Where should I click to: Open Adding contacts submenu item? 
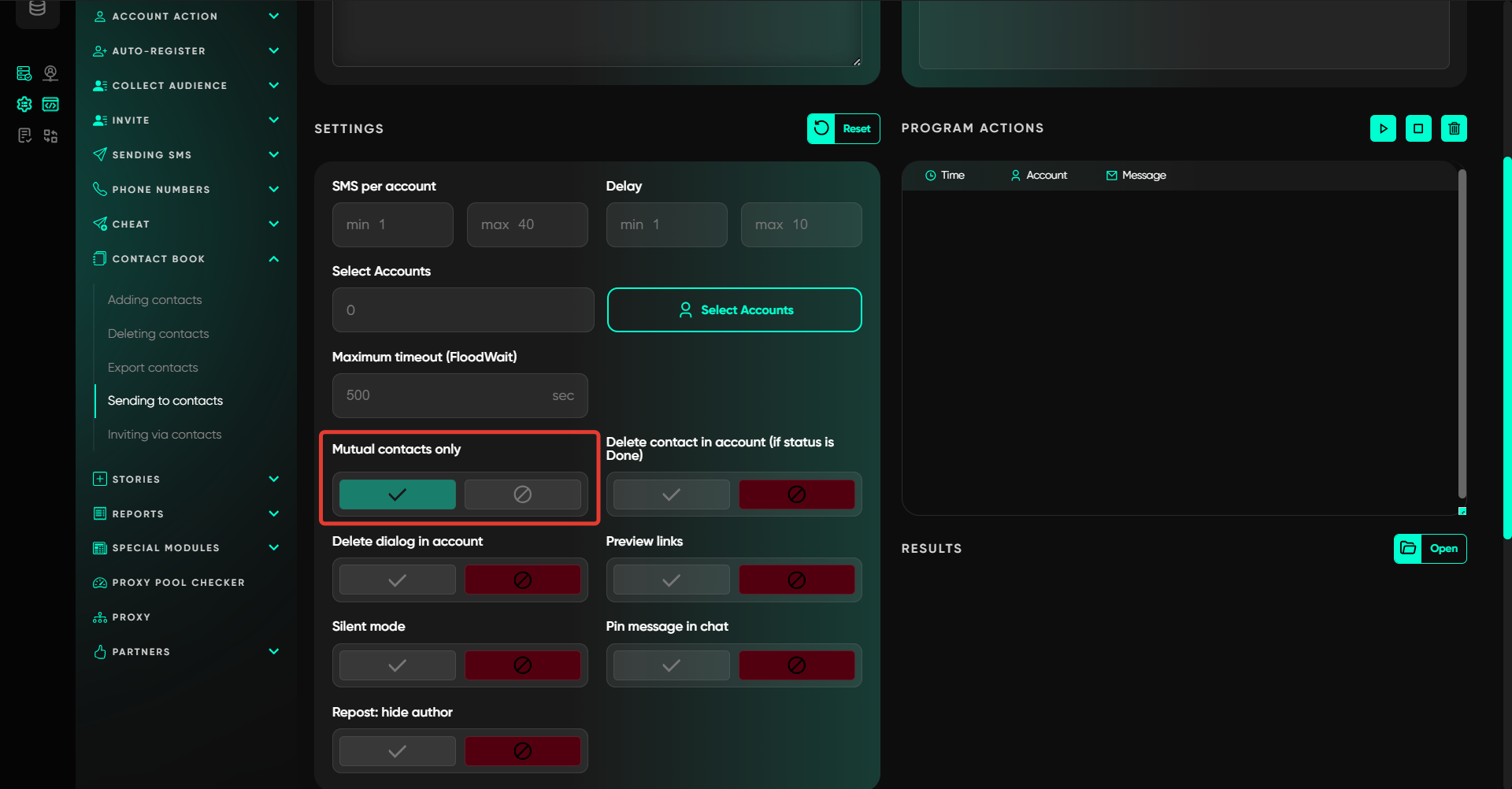pos(155,300)
